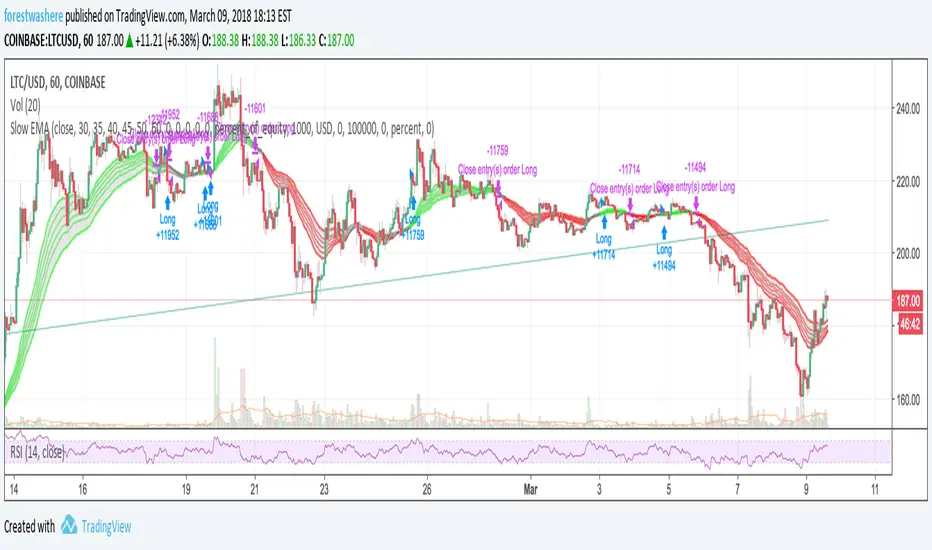
Task: Click the L:186.33 low value
Action: pyautogui.click(x=298, y=40)
